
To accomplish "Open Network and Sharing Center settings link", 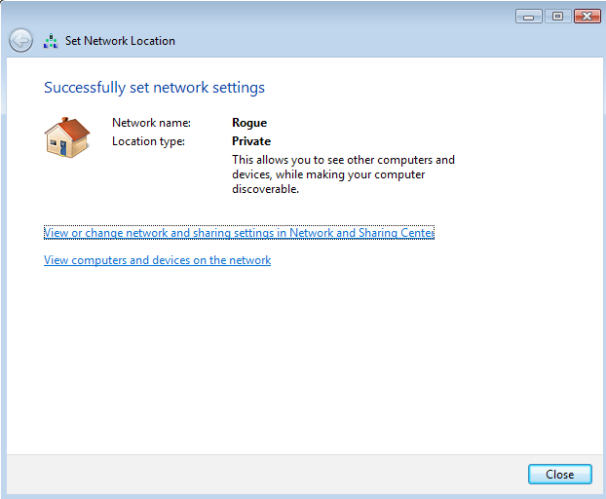I will point(239,233).
